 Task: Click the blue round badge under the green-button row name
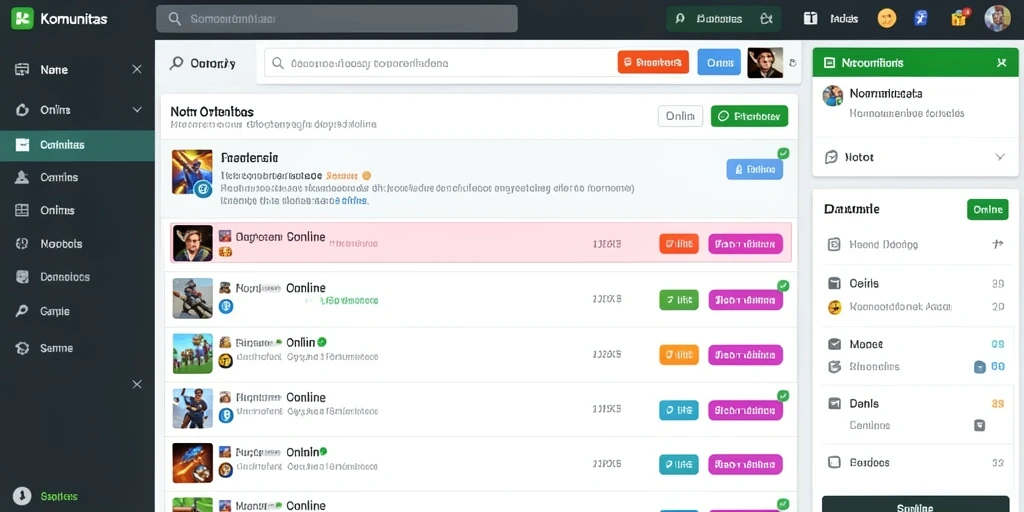click(x=226, y=306)
